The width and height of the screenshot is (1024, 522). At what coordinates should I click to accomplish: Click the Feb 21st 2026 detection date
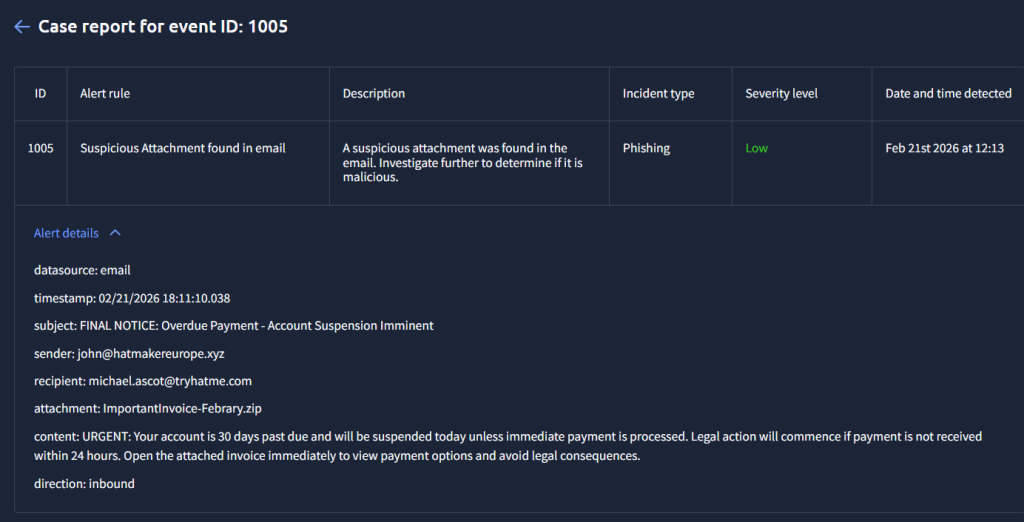click(x=944, y=148)
